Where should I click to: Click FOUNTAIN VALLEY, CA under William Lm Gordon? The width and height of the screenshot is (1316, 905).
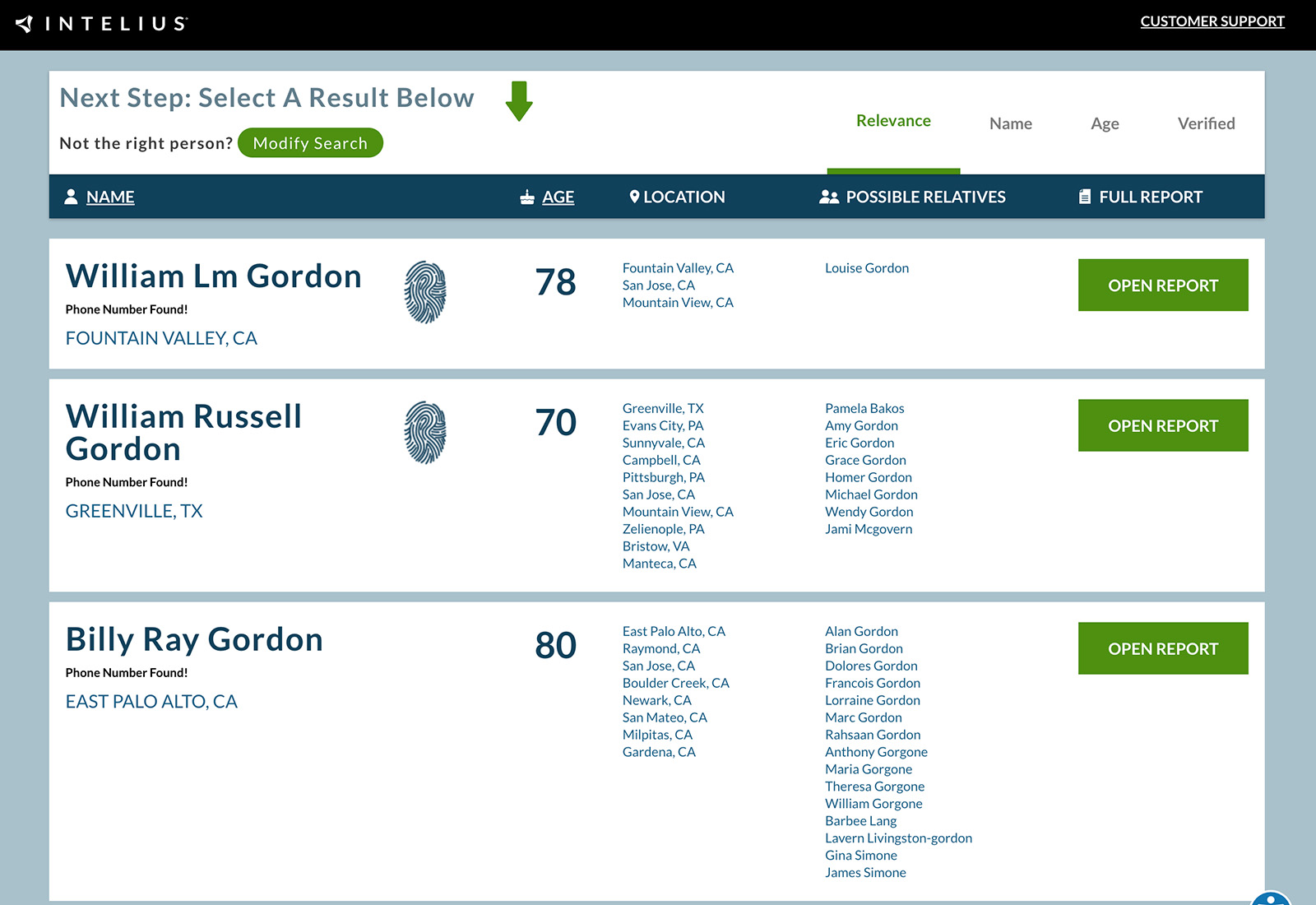(161, 338)
